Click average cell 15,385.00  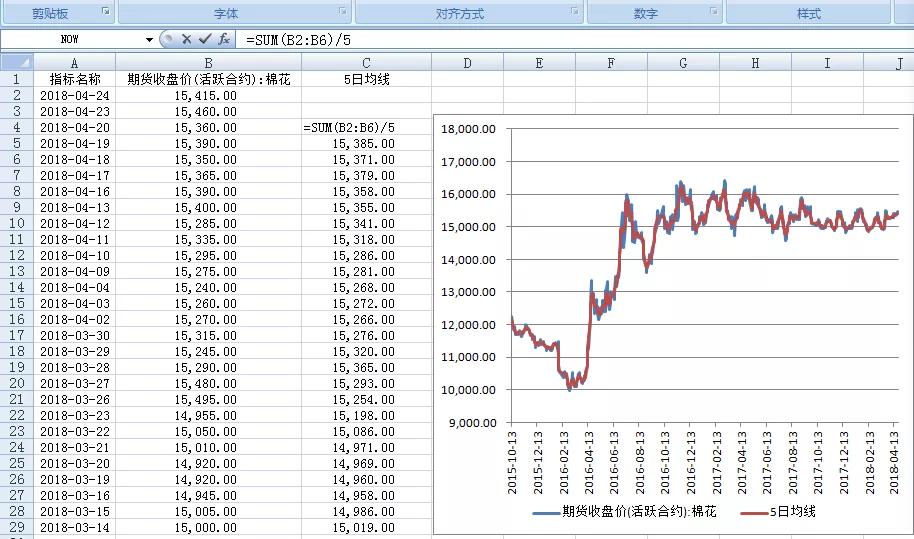(367, 143)
